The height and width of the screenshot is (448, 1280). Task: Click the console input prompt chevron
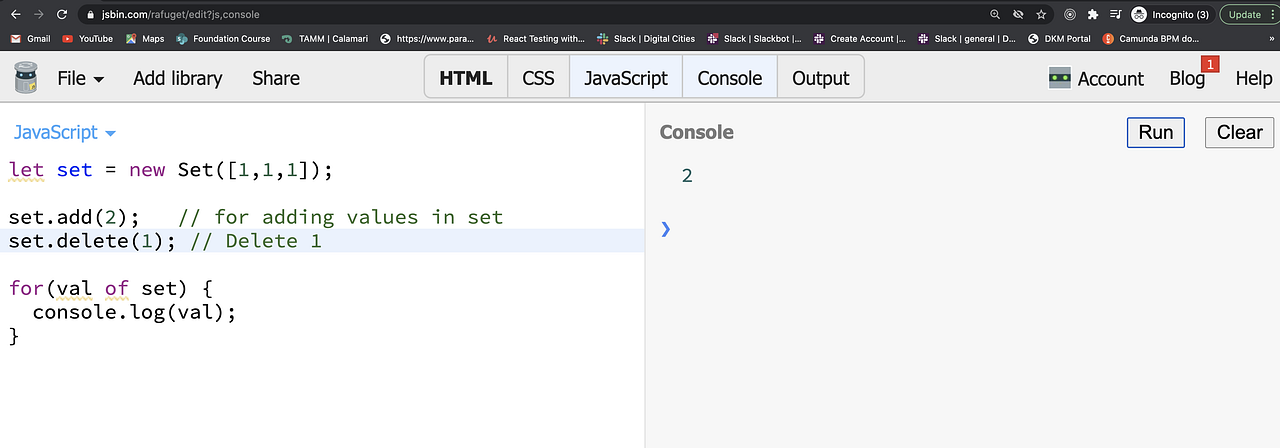pyautogui.click(x=666, y=229)
